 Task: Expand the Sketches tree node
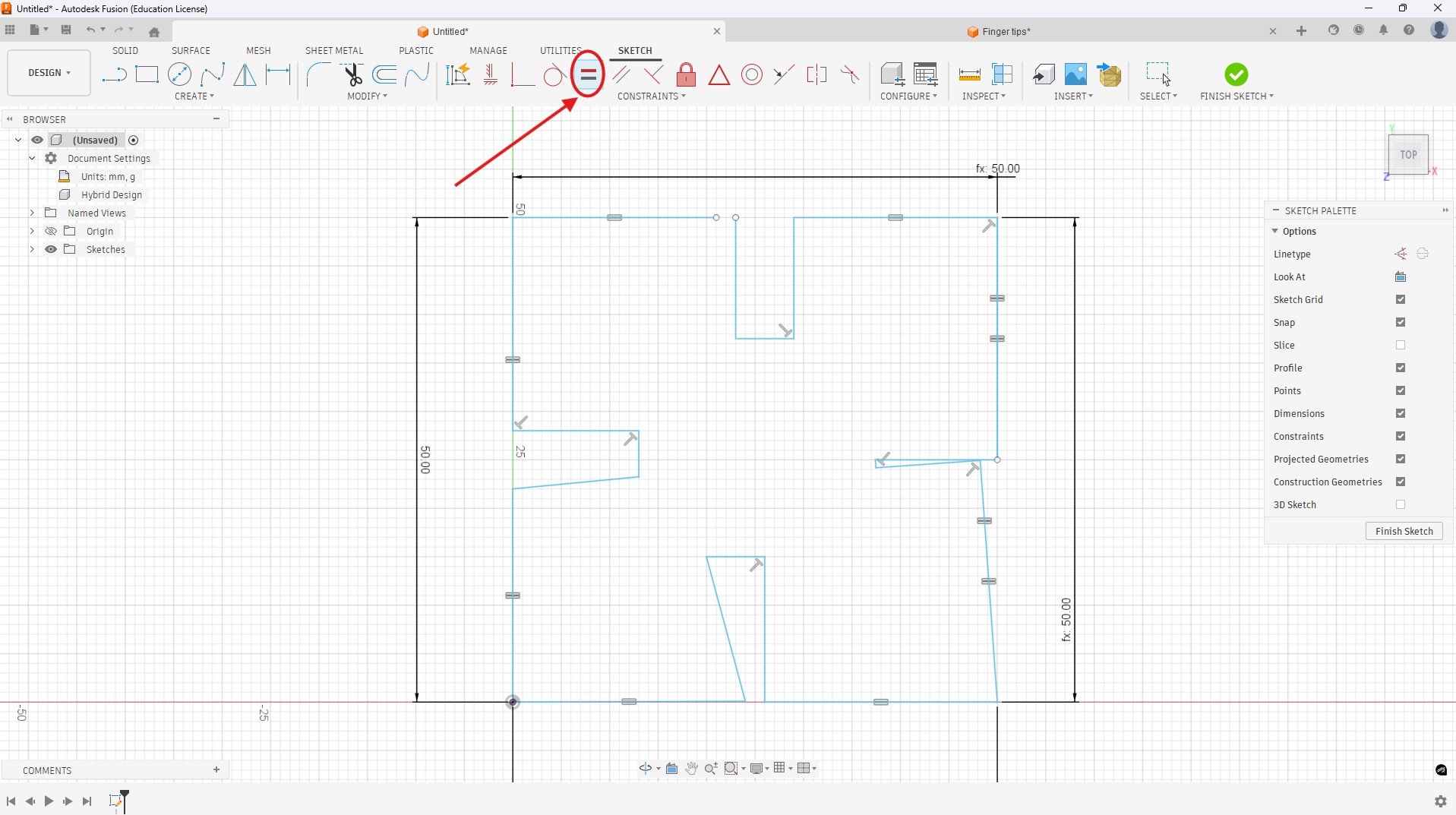32,249
